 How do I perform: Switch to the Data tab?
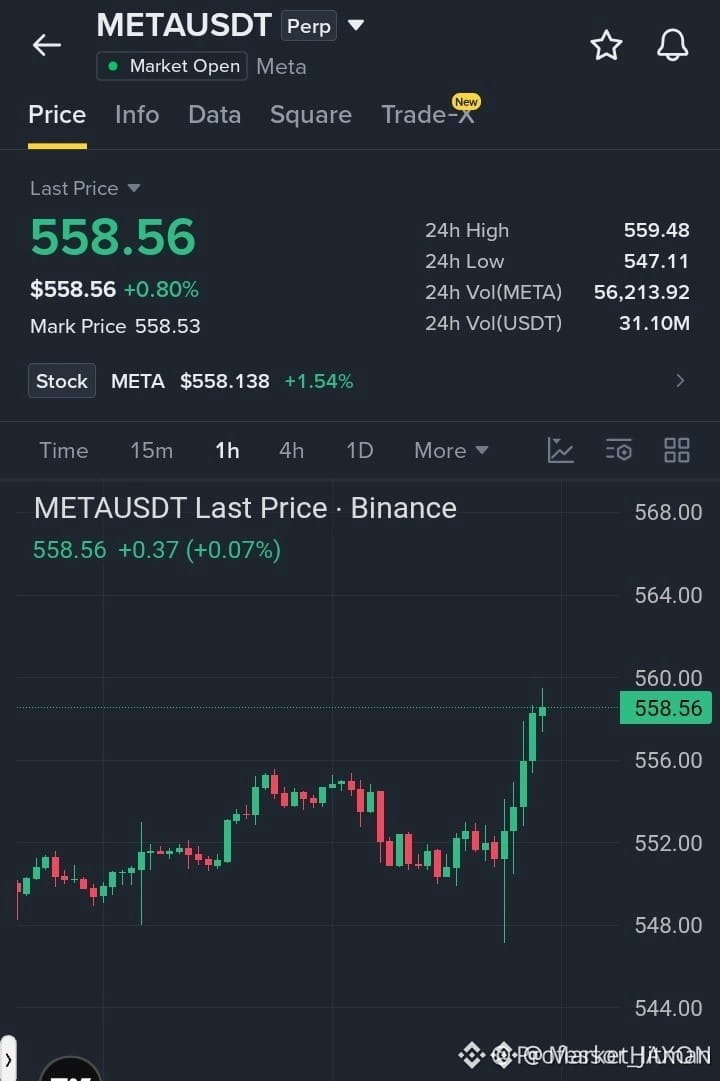[x=214, y=114]
